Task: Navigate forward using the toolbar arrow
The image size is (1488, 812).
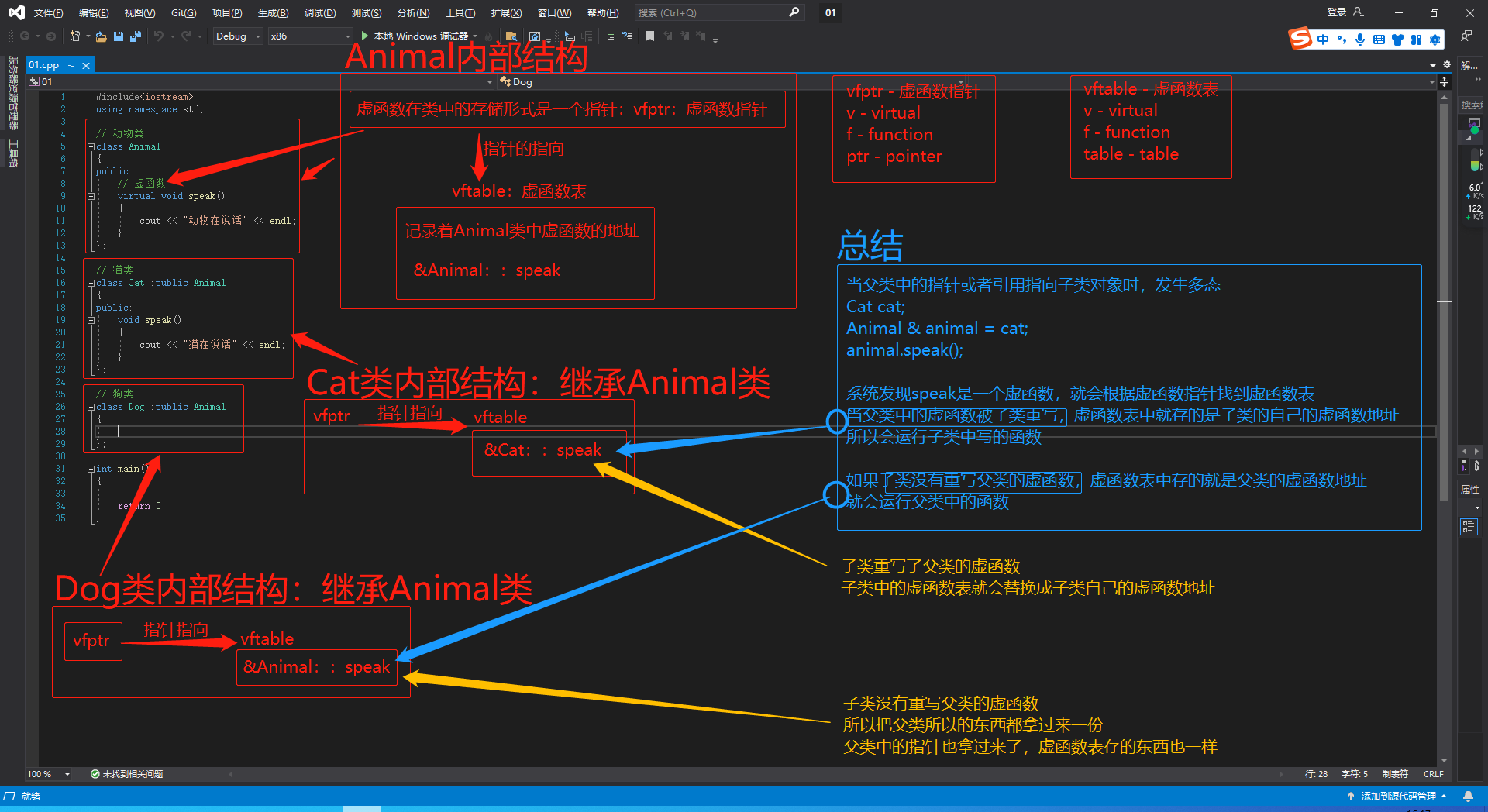Action: [x=51, y=36]
